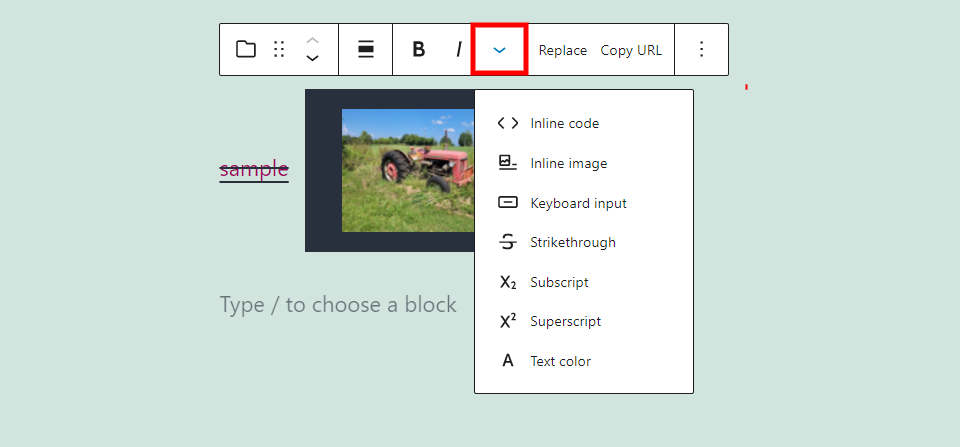This screenshot has width=960, height=447.
Task: Open the block alignment control
Action: [366, 49]
